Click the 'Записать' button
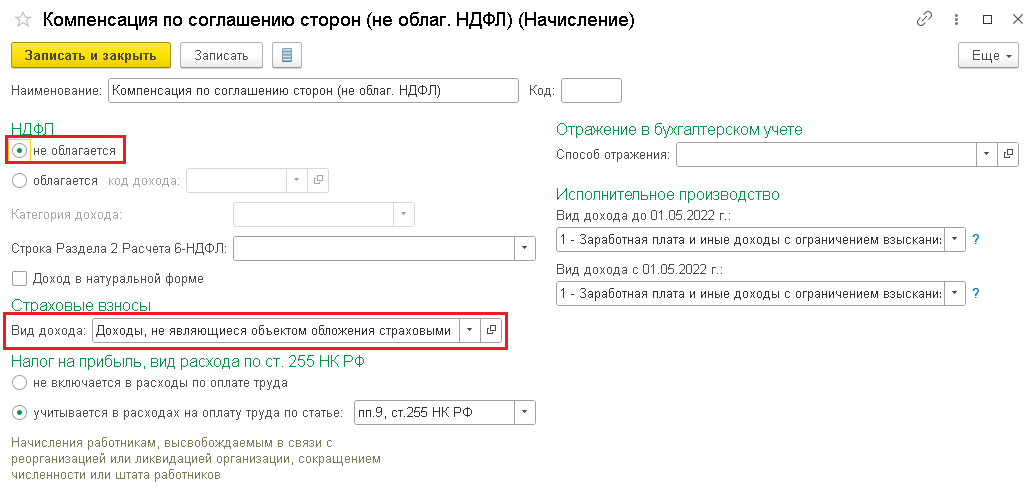The height and width of the screenshot is (496, 1030). tap(221, 55)
